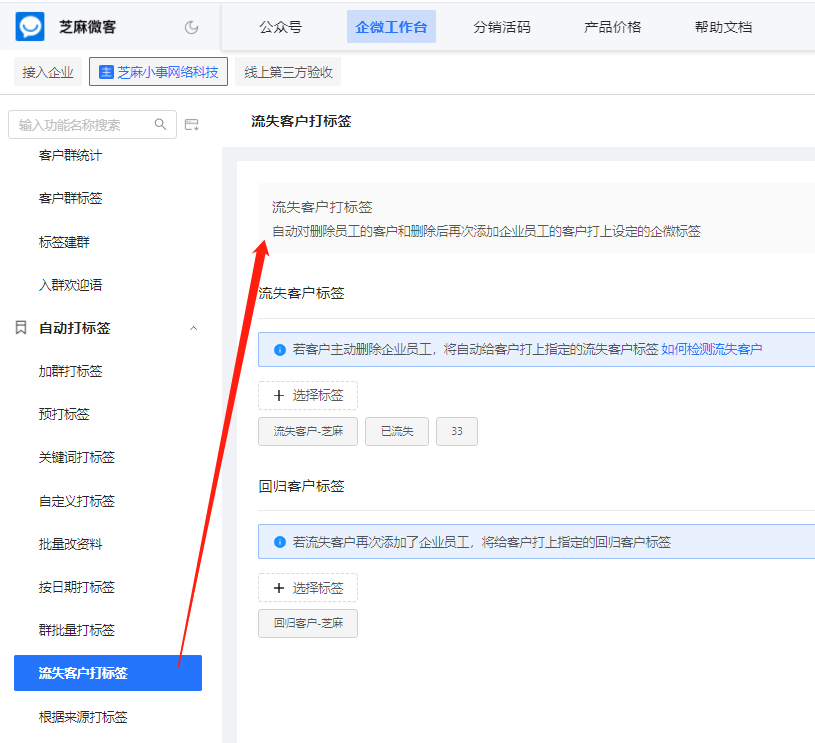The width and height of the screenshot is (815, 743).
Task: Open 批量改资料 menu item
Action: click(x=70, y=544)
